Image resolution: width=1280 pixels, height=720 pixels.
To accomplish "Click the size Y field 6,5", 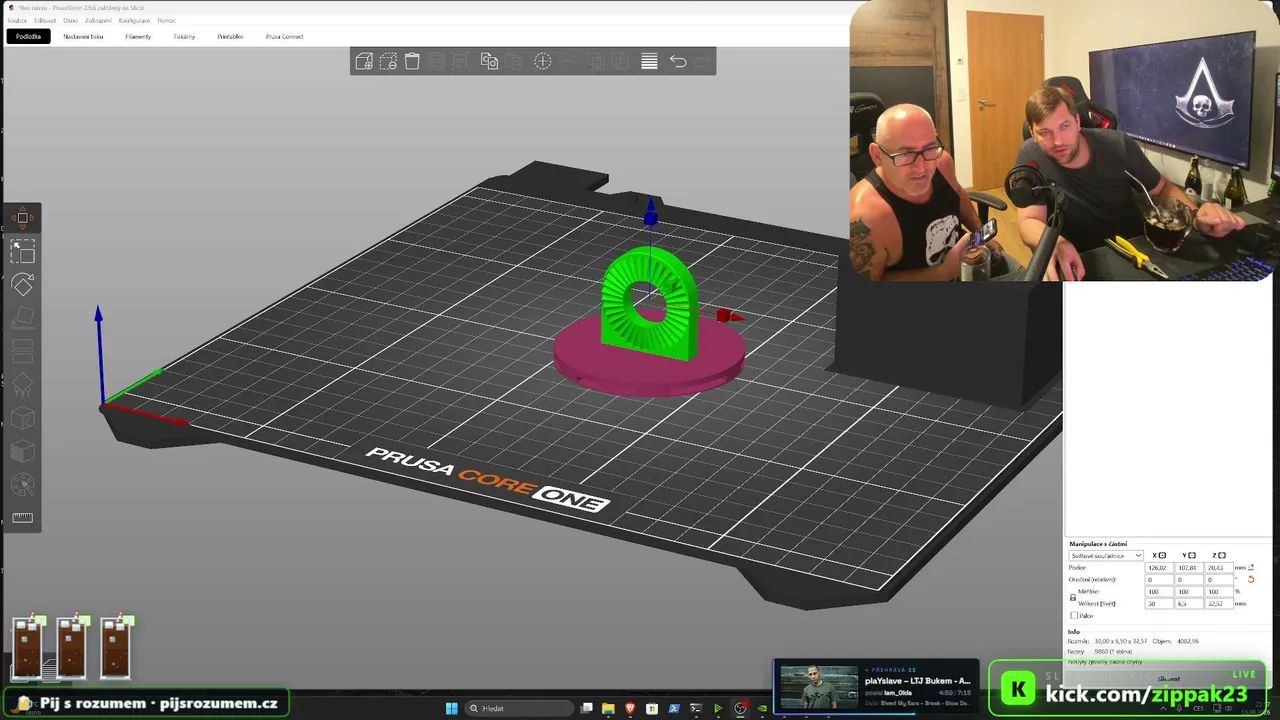I will (x=1188, y=604).
